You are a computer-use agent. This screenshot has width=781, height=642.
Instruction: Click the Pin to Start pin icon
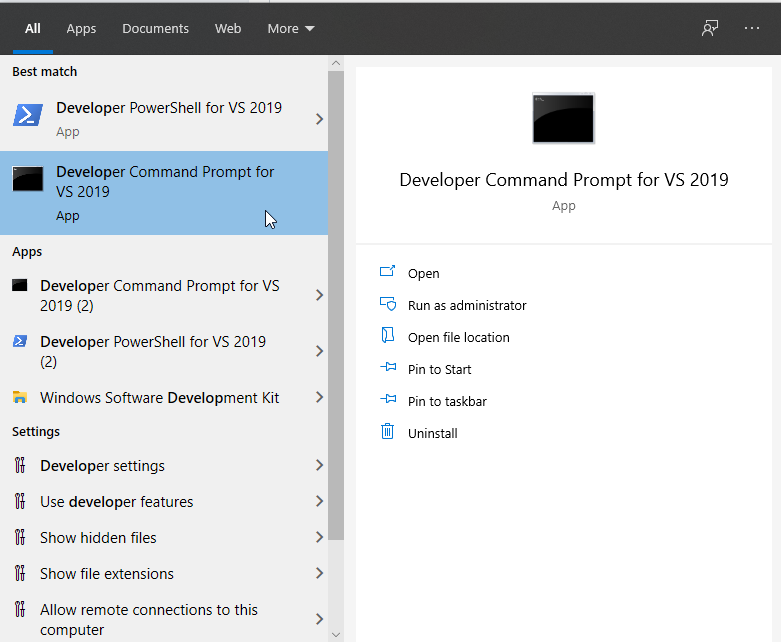click(x=388, y=368)
